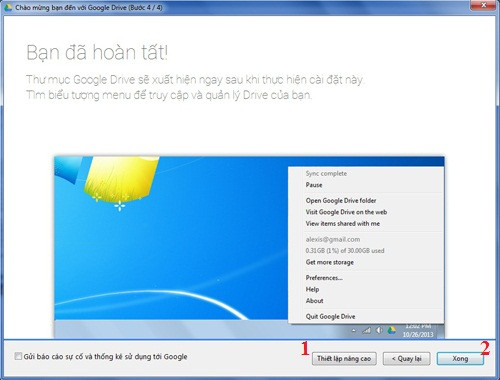
Task: Click the Google Drive tray icon in the preview image
Action: pos(392,330)
